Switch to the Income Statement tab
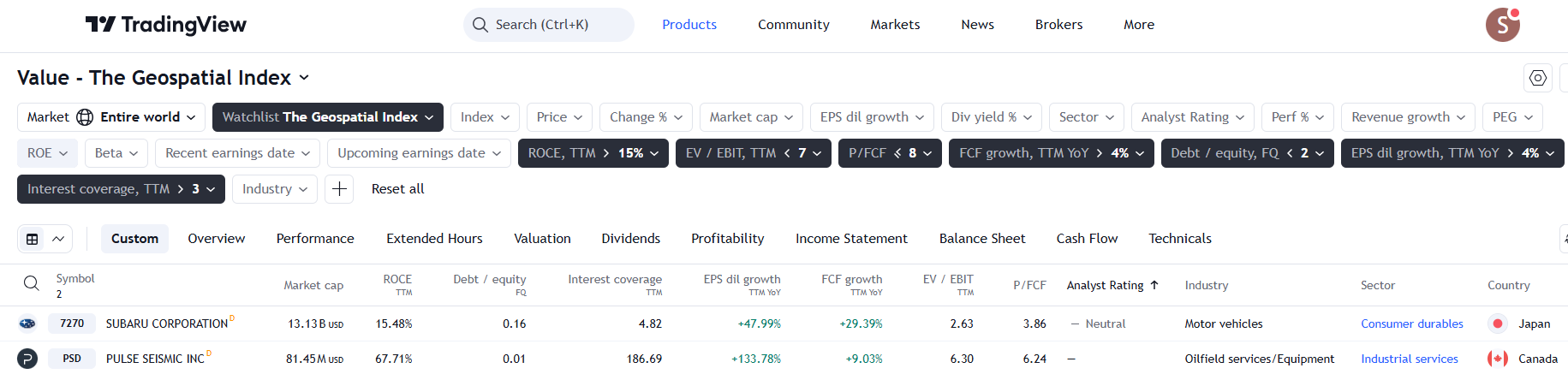The width and height of the screenshot is (1568, 374). (x=851, y=239)
